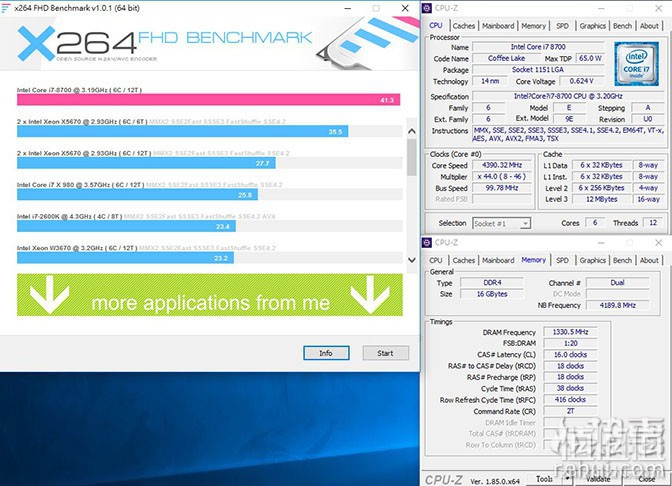
Task: Open the Socket #1 selection dropdown
Action: coord(502,223)
